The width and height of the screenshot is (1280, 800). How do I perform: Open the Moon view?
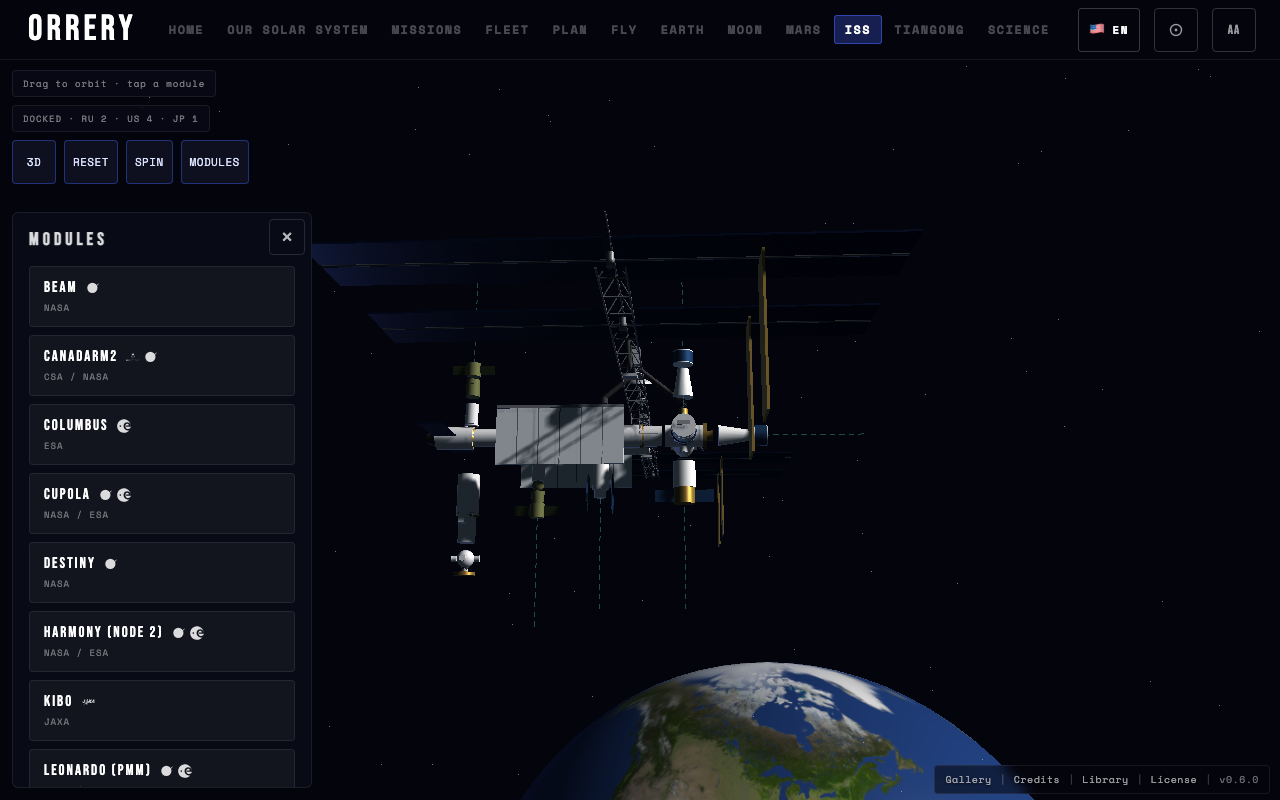pyautogui.click(x=745, y=30)
